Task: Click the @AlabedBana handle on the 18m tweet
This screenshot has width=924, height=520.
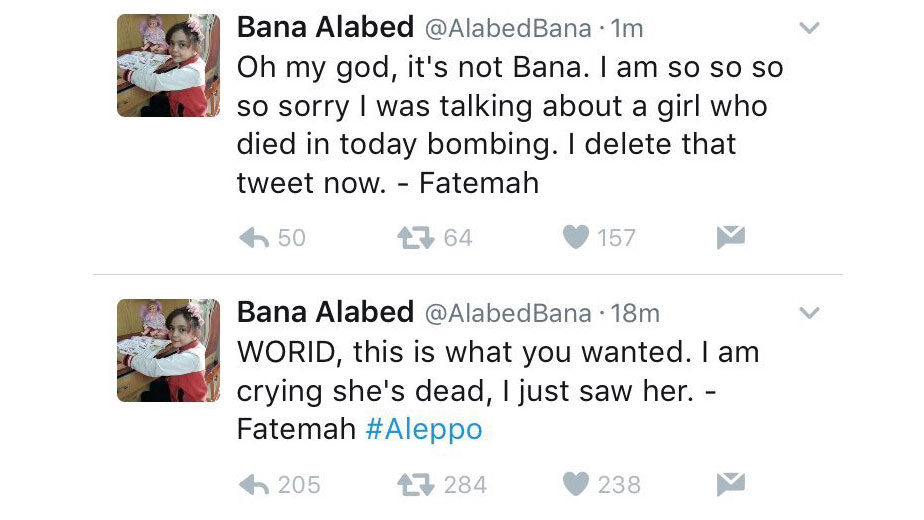Action: click(509, 313)
